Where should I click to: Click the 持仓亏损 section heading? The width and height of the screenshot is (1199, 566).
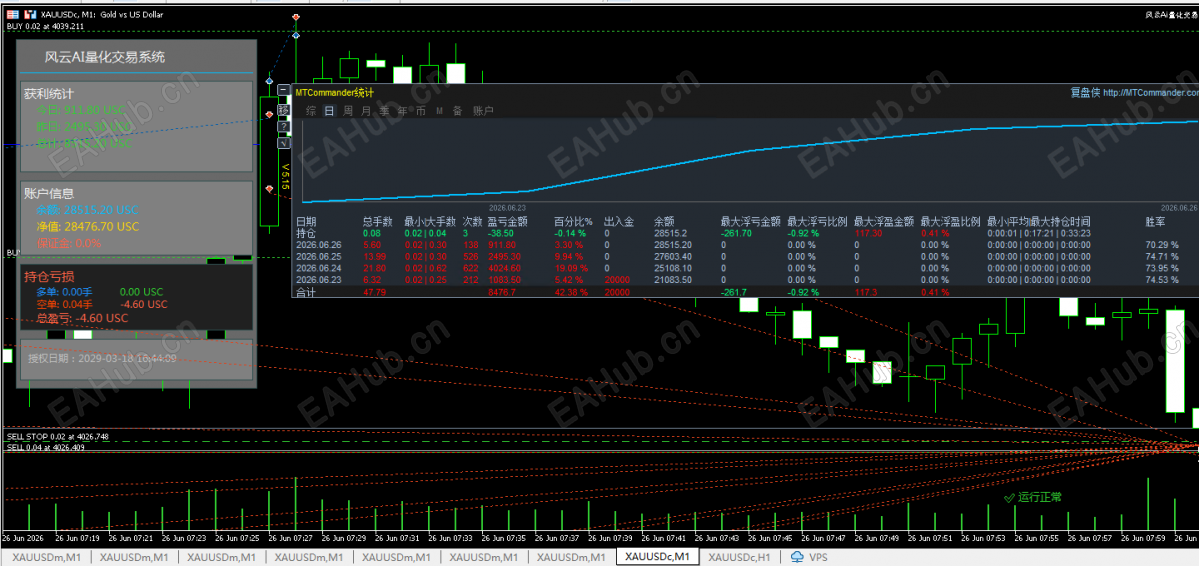(49, 275)
